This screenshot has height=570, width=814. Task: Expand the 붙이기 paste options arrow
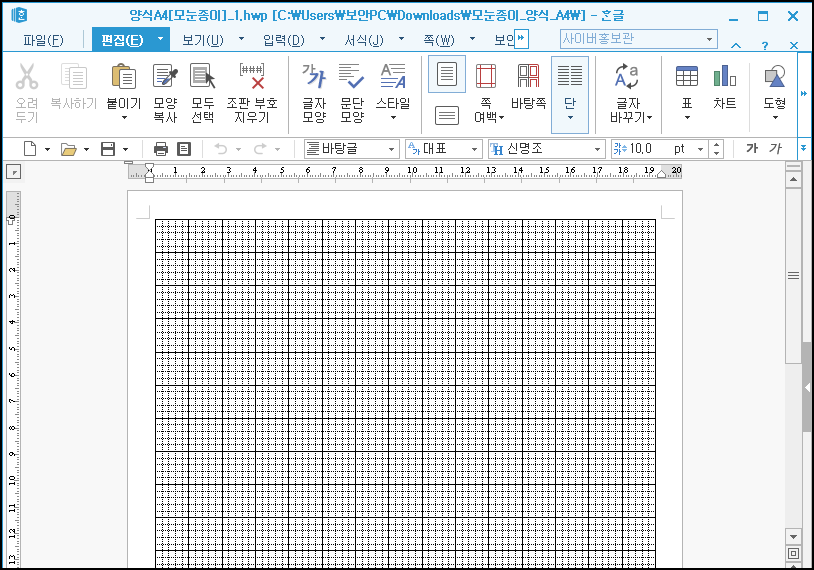124,118
